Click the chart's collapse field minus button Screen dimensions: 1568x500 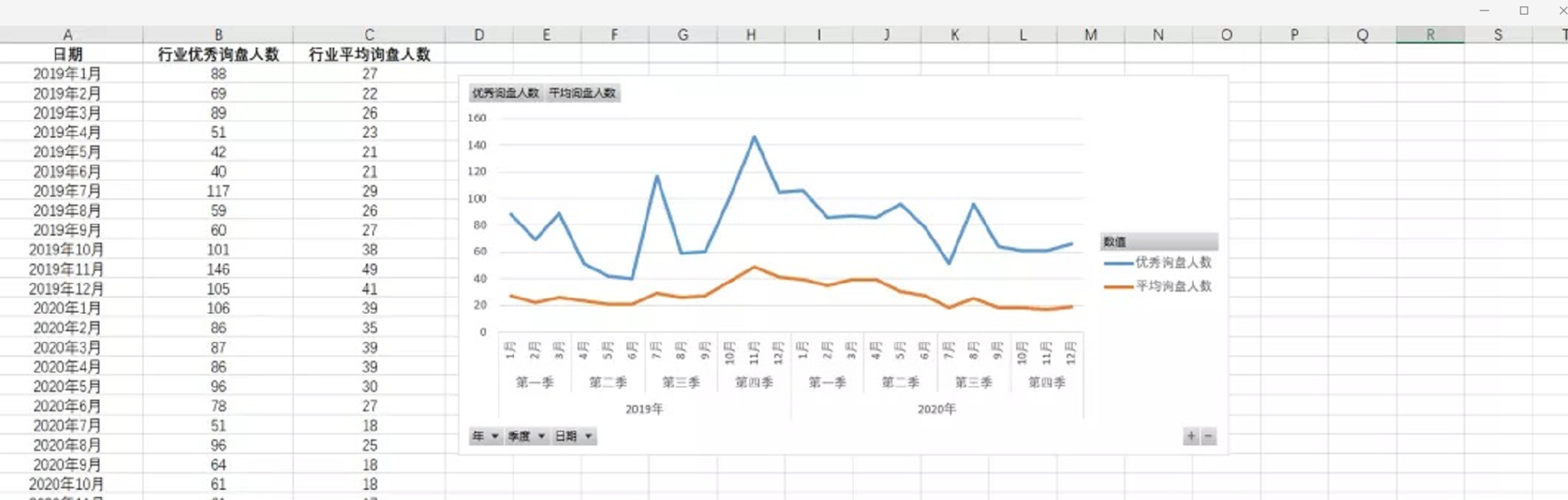tap(1208, 436)
